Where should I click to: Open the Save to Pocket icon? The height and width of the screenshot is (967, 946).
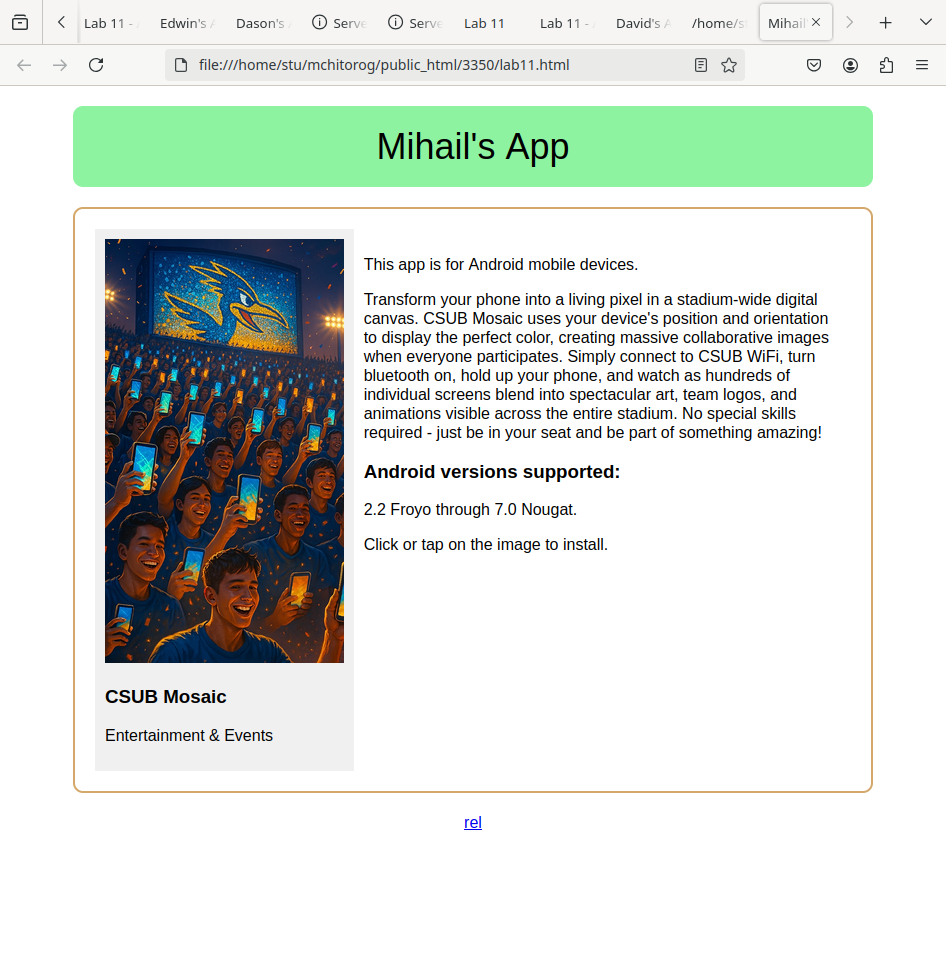click(814, 65)
